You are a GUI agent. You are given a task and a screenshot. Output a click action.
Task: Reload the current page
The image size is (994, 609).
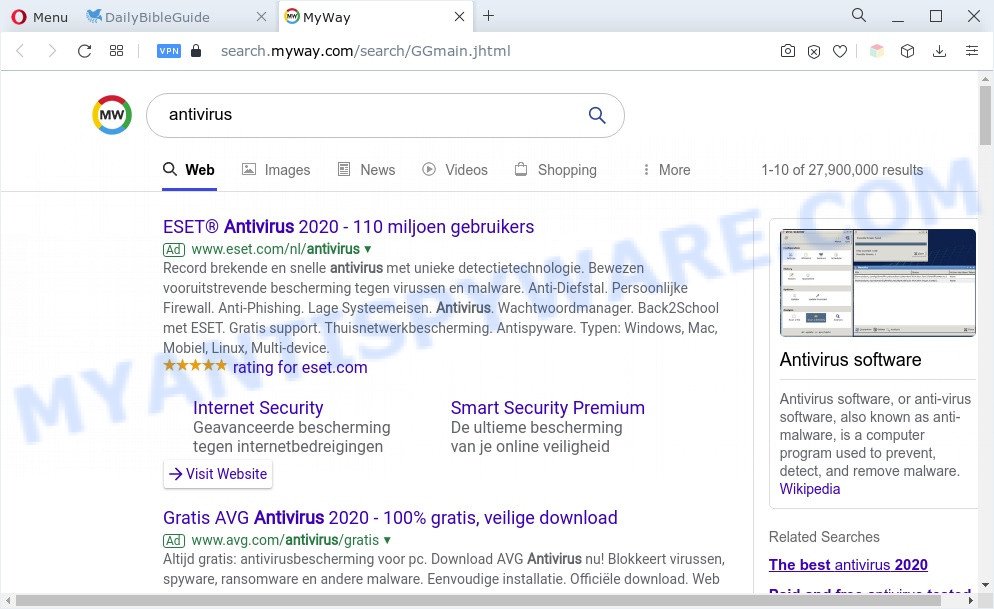[84, 51]
